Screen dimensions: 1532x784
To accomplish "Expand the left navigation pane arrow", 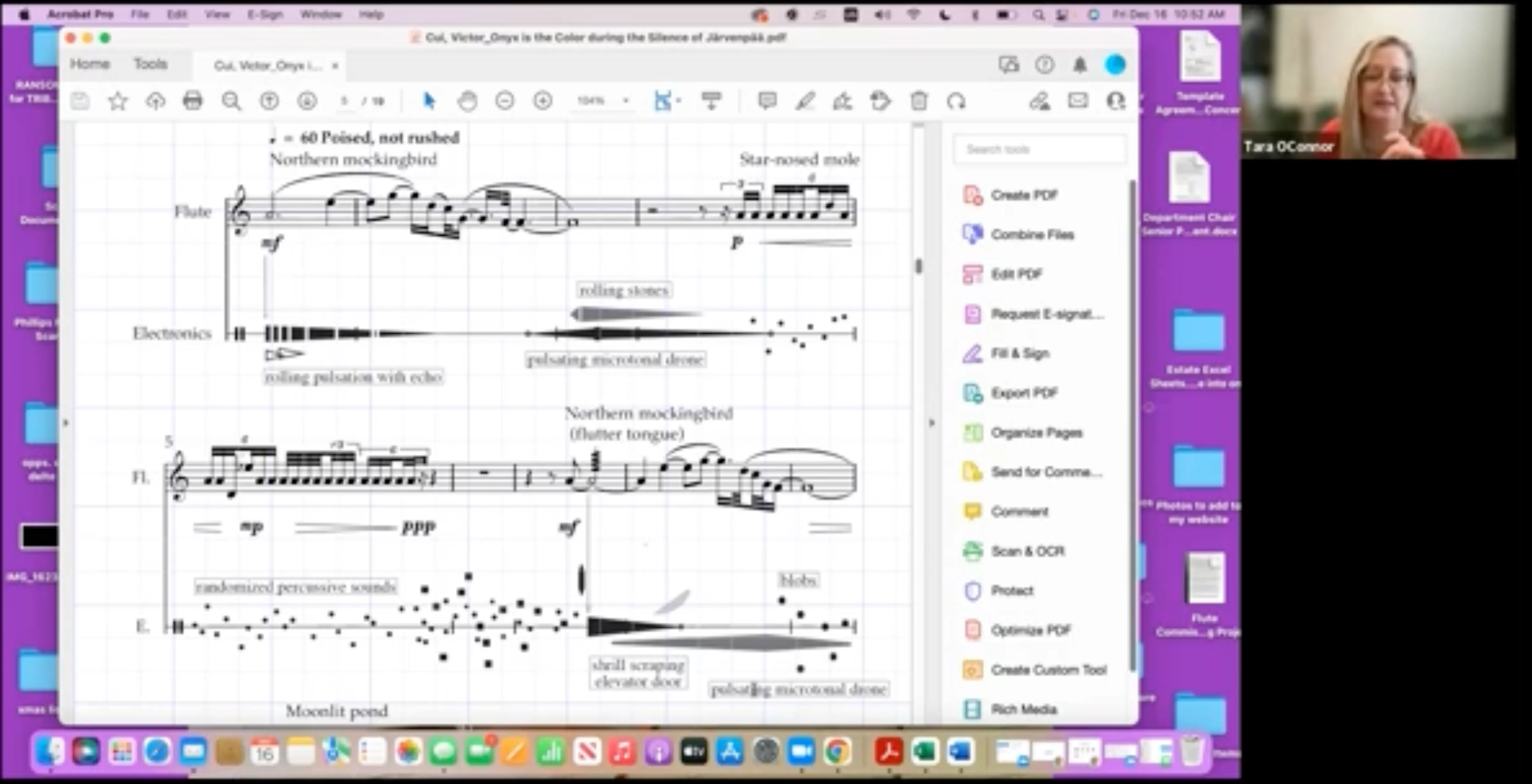I will [66, 423].
